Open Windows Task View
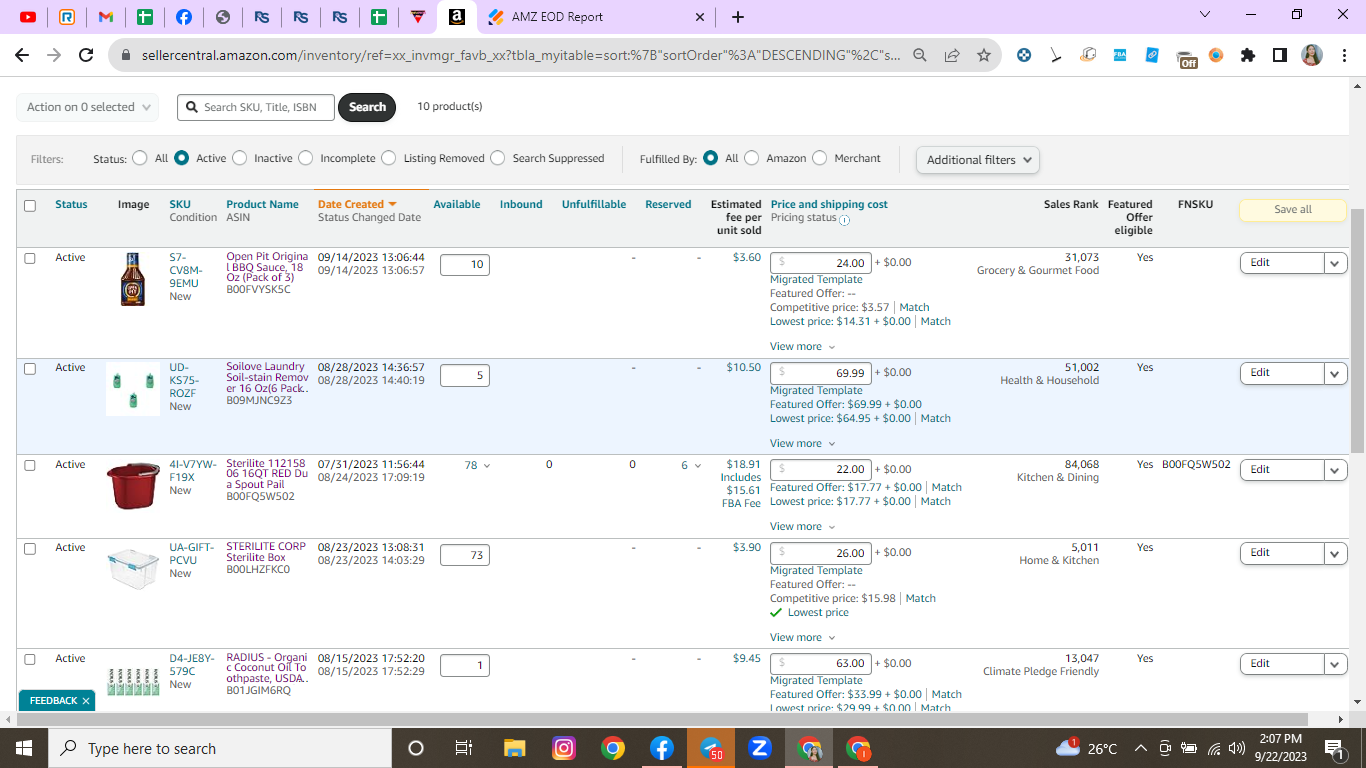This screenshot has width=1366, height=768. pyautogui.click(x=463, y=748)
